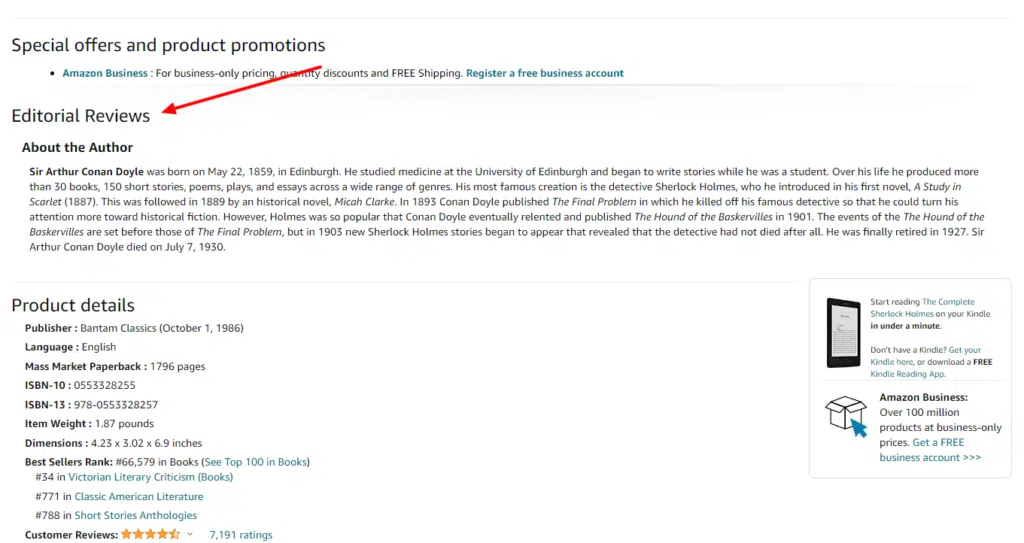This screenshot has width=1024, height=543.
Task: Click the ISBN-13 number text
Action: pos(116,405)
